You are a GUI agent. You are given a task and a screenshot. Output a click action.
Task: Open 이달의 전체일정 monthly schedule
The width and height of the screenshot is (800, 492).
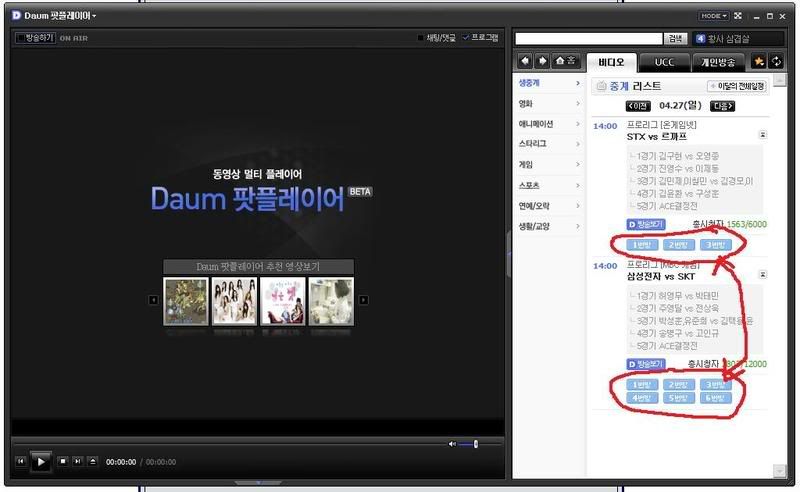click(737, 86)
